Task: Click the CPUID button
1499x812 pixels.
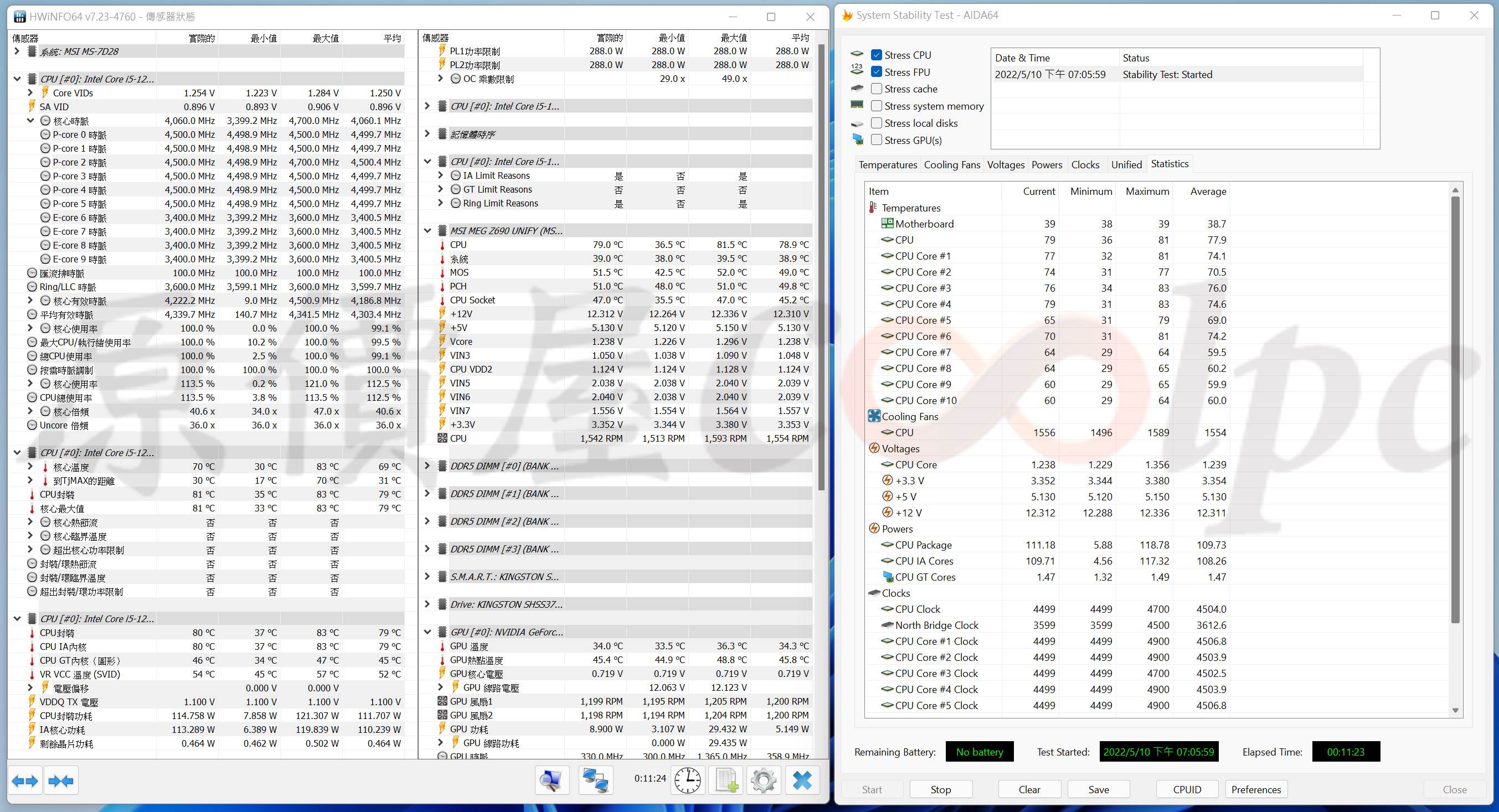Action: click(x=1187, y=789)
